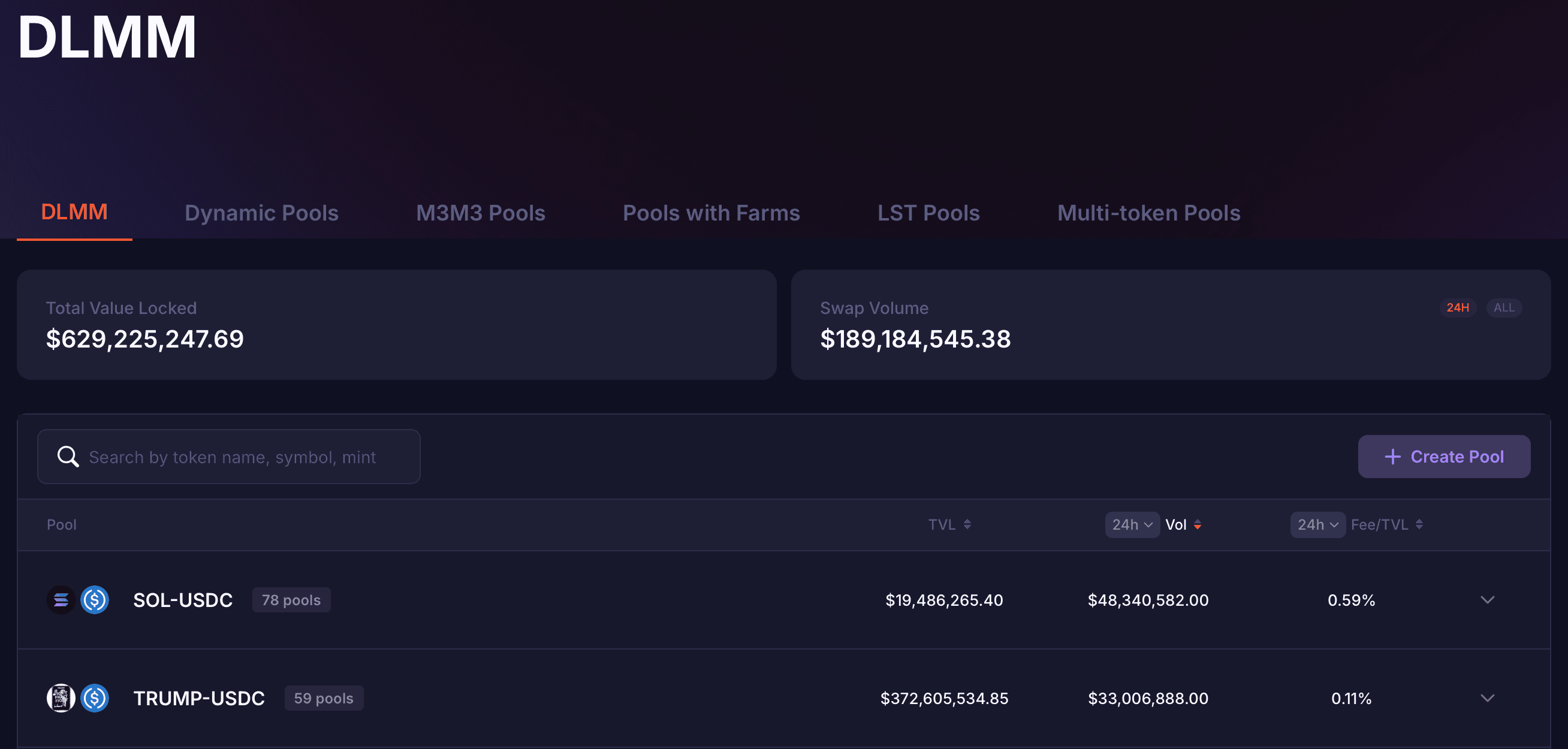Open the Vol 24h timeframe dropdown
This screenshot has width=1568, height=749.
(x=1132, y=524)
